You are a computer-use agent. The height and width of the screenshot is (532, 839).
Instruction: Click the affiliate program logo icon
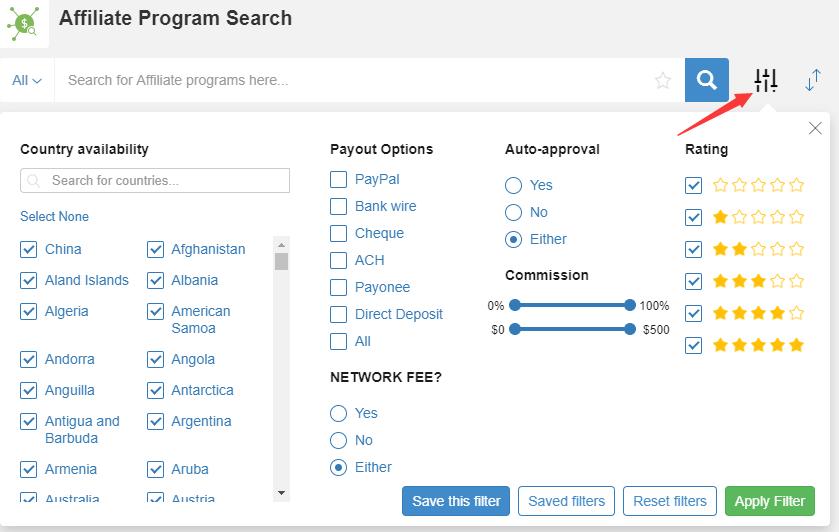(22, 24)
